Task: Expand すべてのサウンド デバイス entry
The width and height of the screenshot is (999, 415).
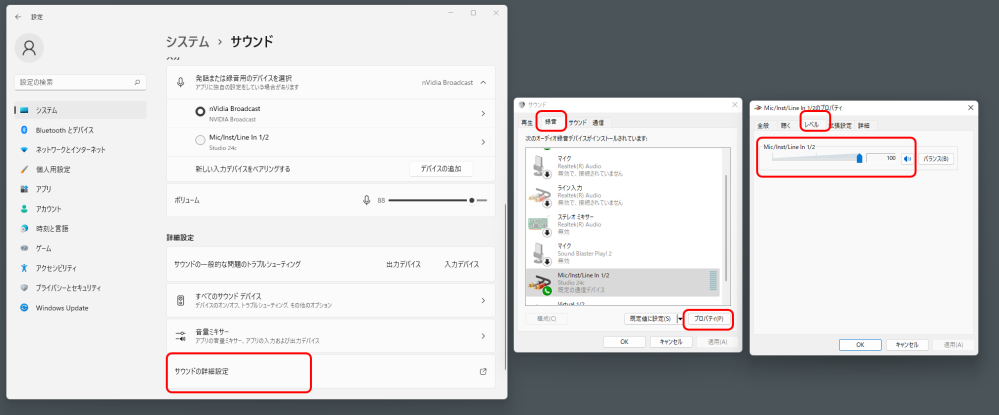Action: [x=483, y=300]
